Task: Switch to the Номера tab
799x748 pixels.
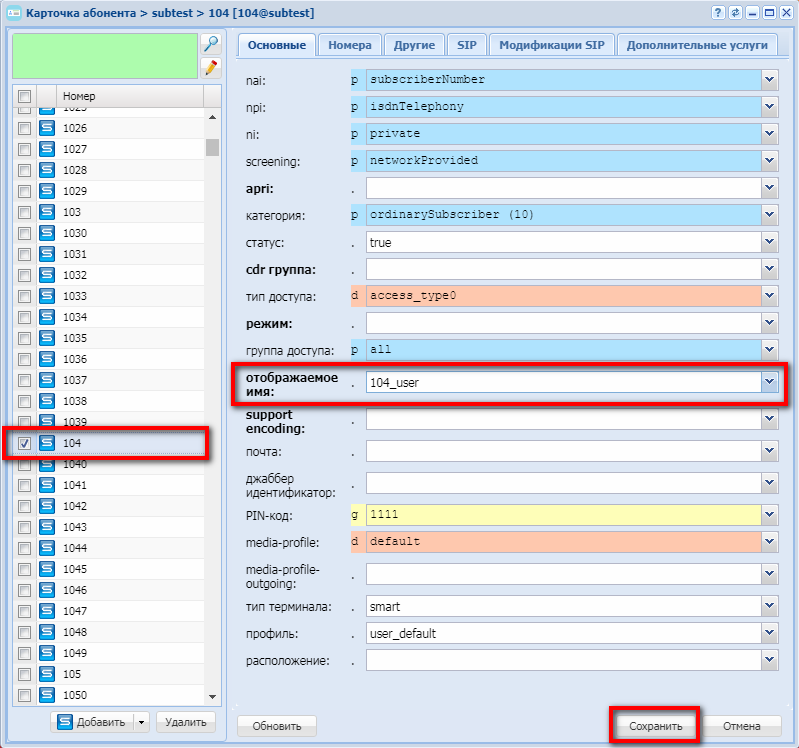Action: (350, 45)
